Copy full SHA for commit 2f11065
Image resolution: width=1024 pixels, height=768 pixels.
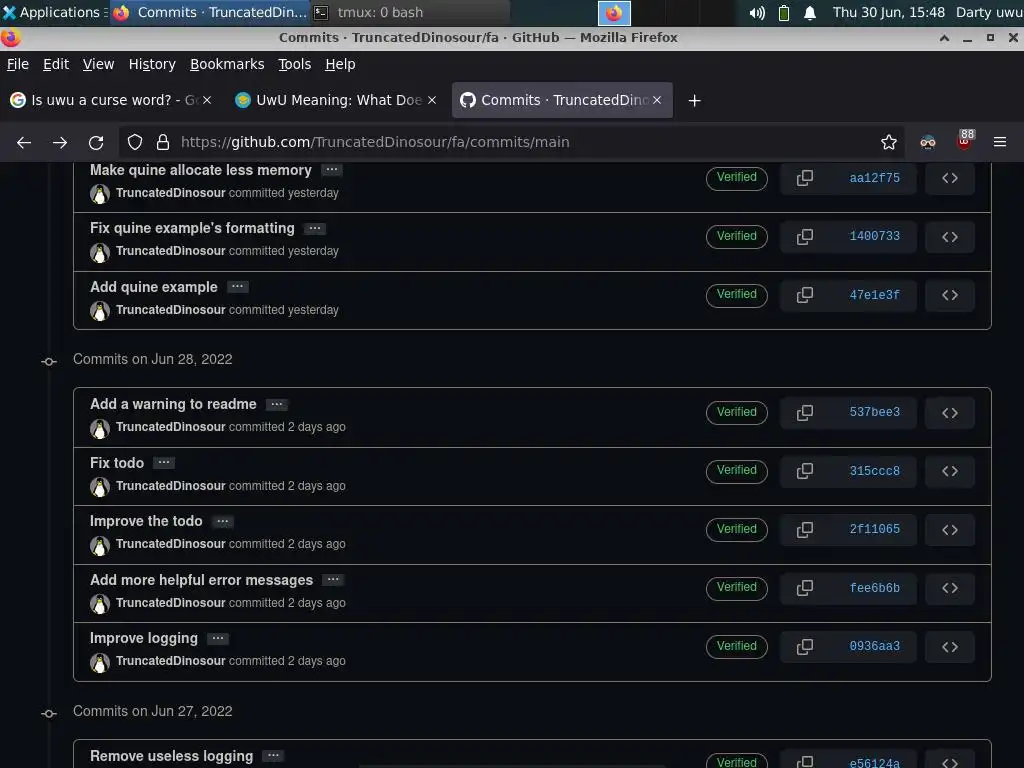[x=805, y=530]
